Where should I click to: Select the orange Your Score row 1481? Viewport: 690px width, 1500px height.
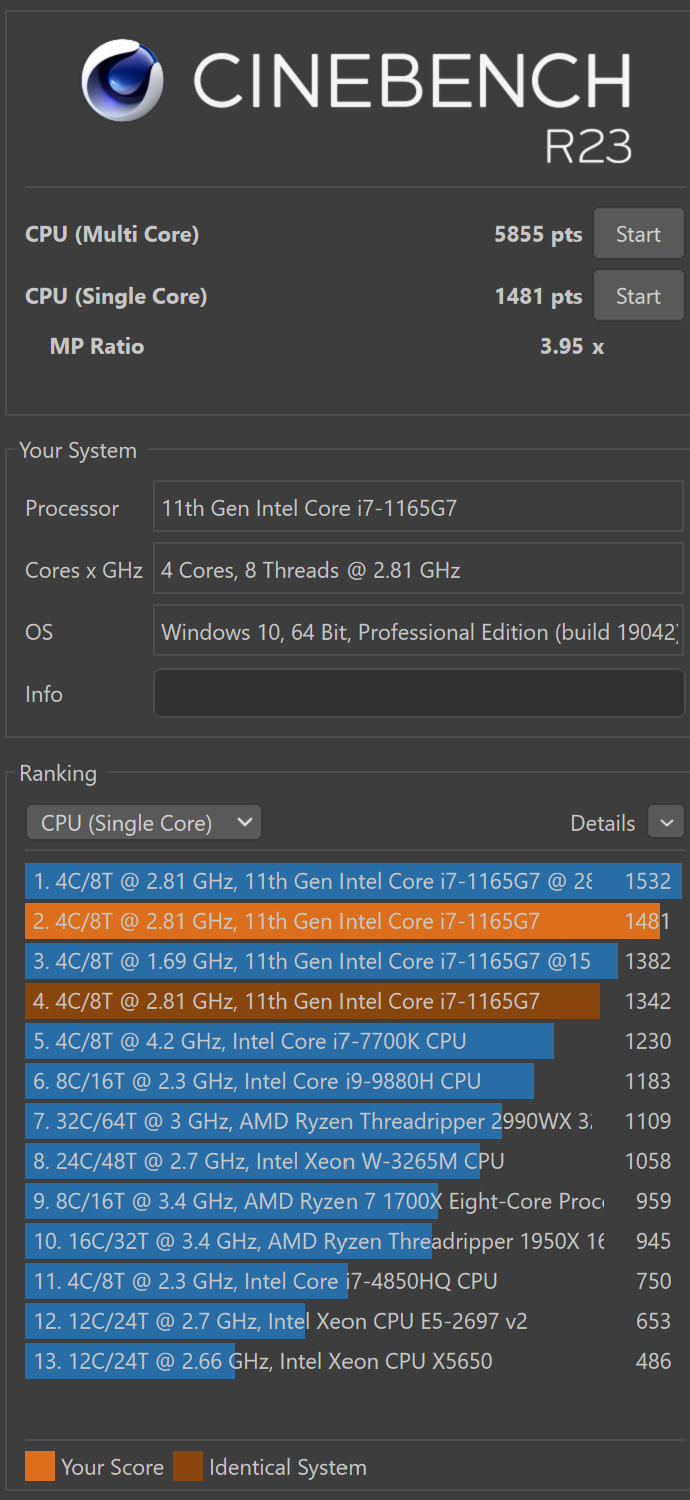[x=340, y=921]
